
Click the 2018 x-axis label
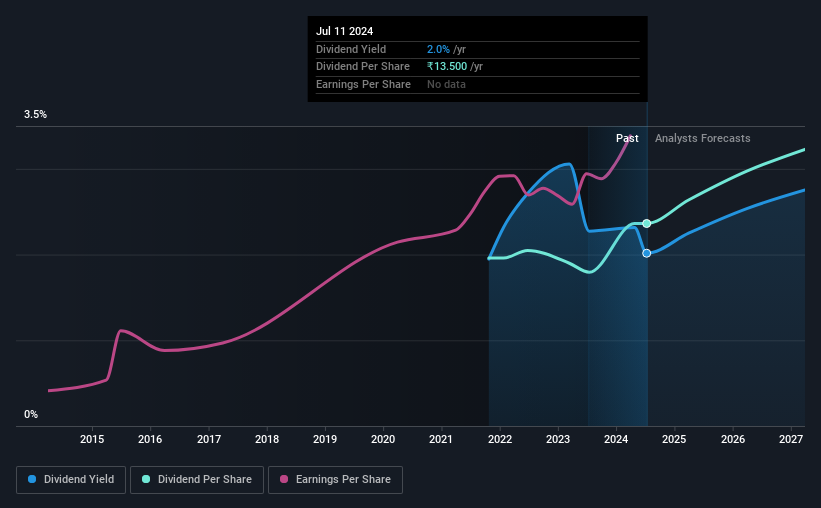267,439
